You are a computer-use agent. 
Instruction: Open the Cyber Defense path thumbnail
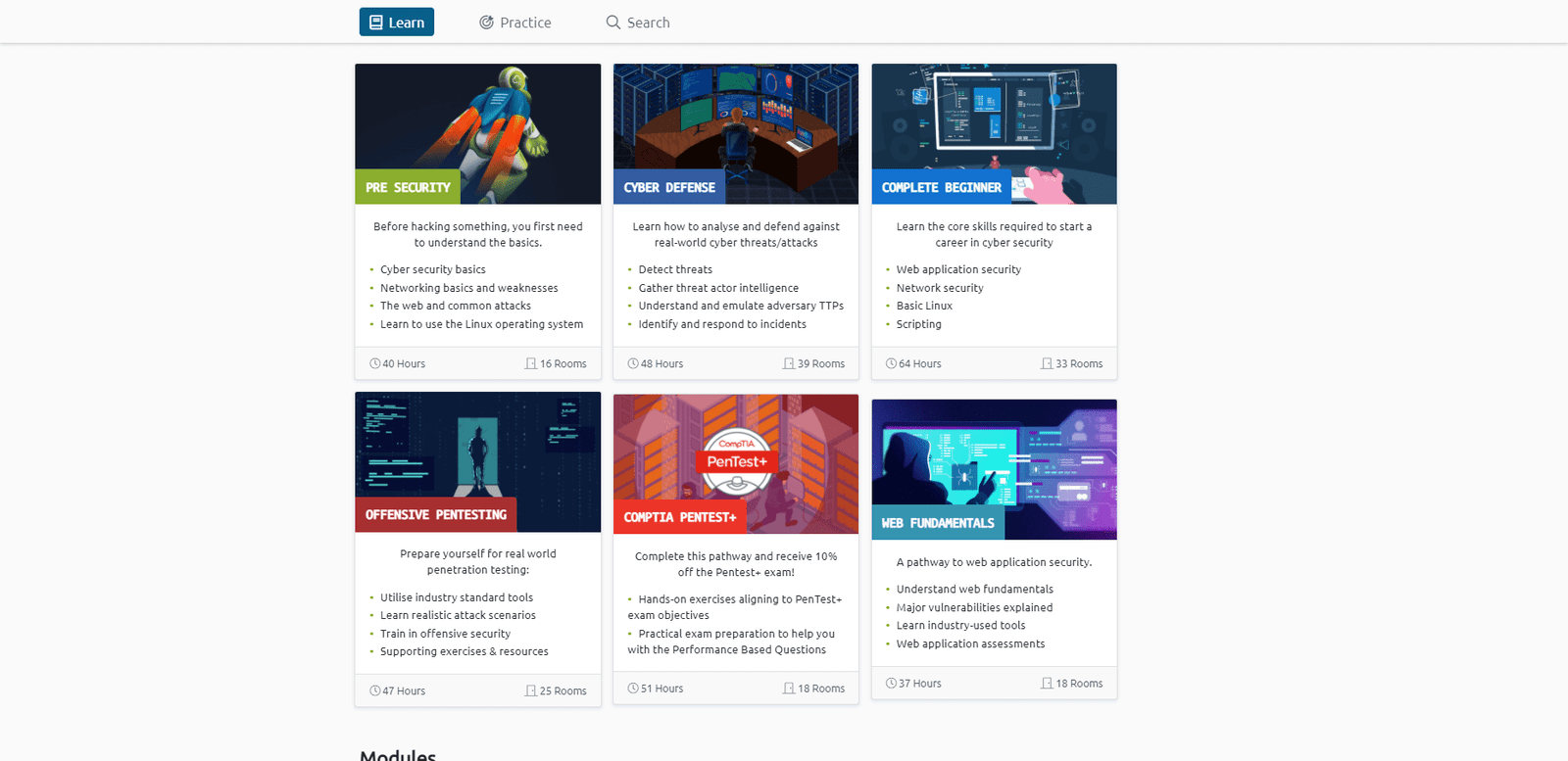(736, 134)
